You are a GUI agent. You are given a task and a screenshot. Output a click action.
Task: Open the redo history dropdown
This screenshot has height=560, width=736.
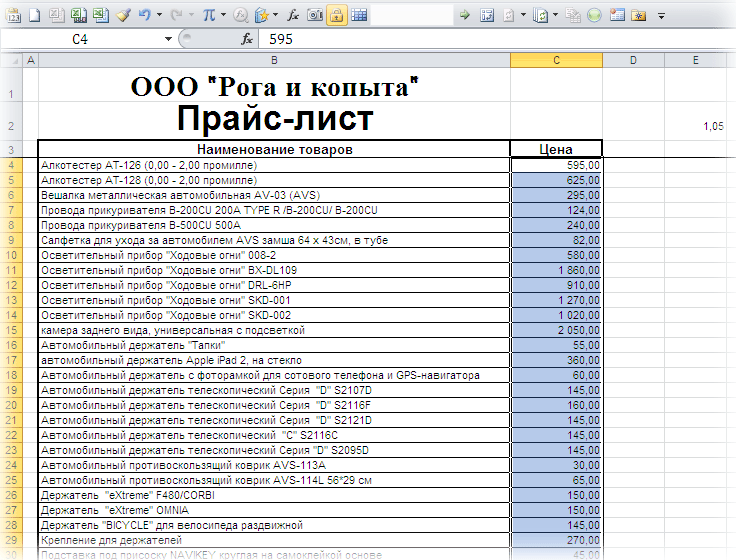pyautogui.click(x=192, y=15)
